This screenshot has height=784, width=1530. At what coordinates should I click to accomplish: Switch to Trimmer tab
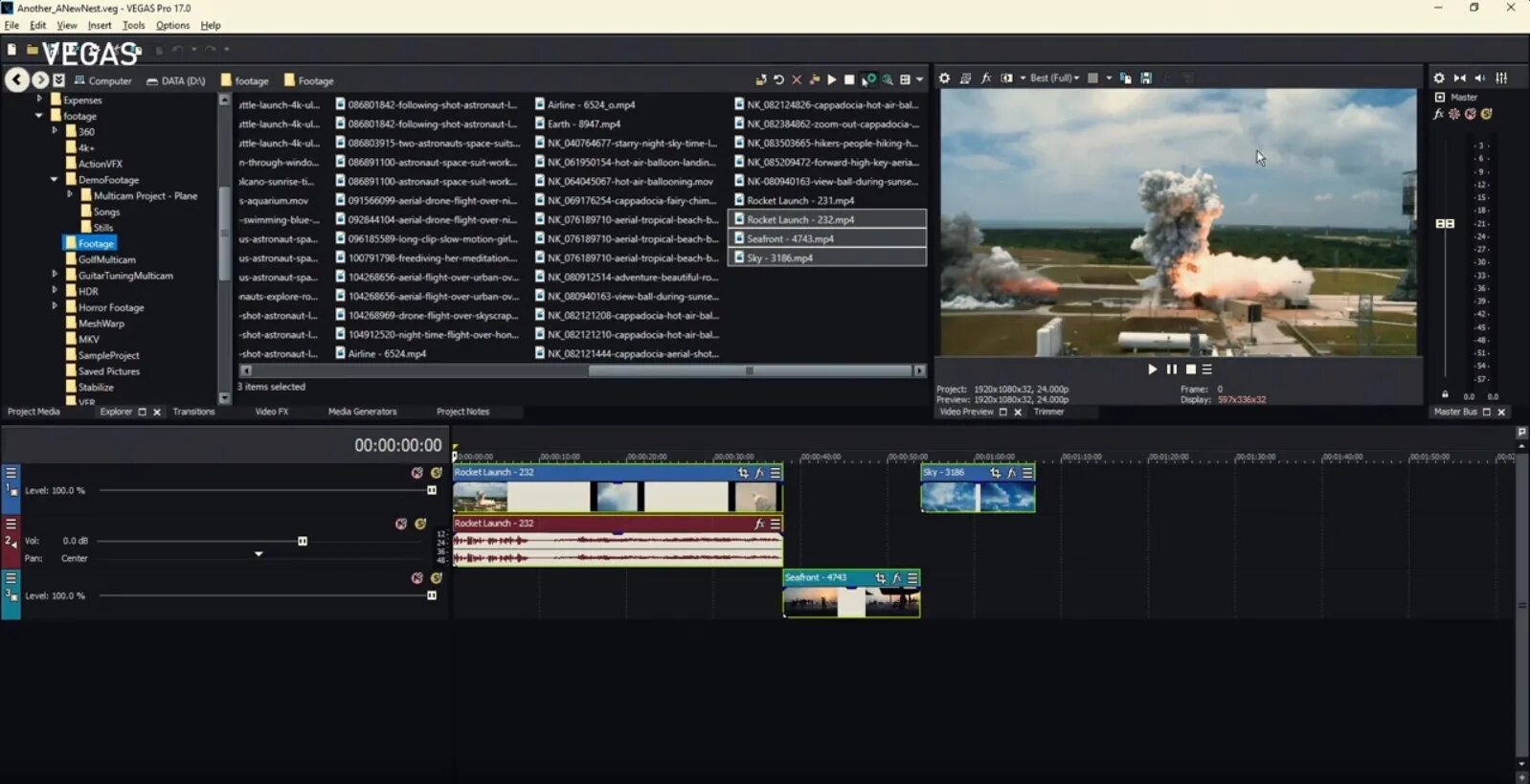(1049, 412)
